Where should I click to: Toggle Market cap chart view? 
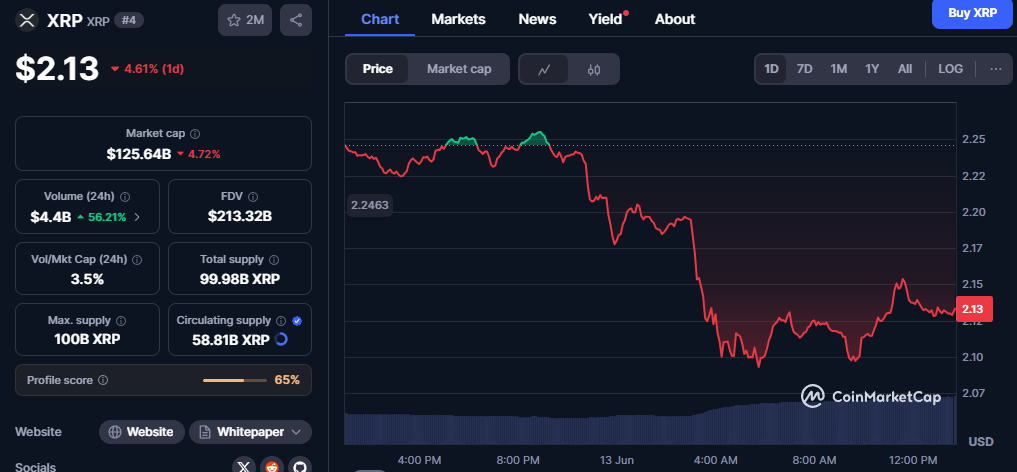[x=459, y=69]
